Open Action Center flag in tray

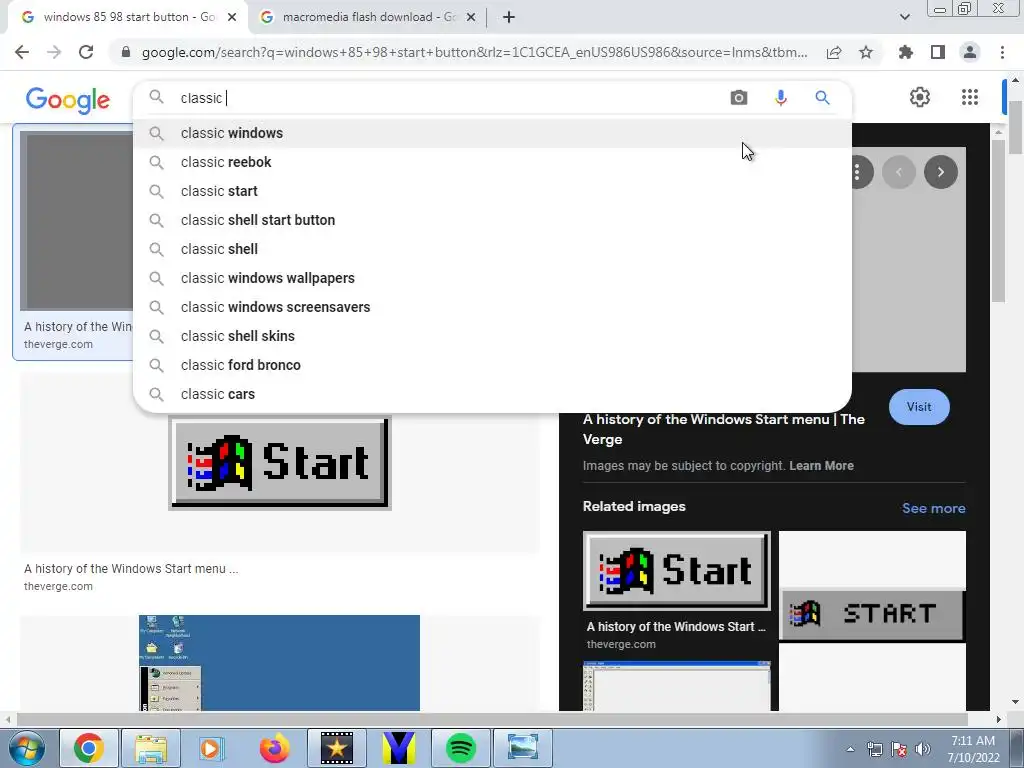click(x=899, y=749)
